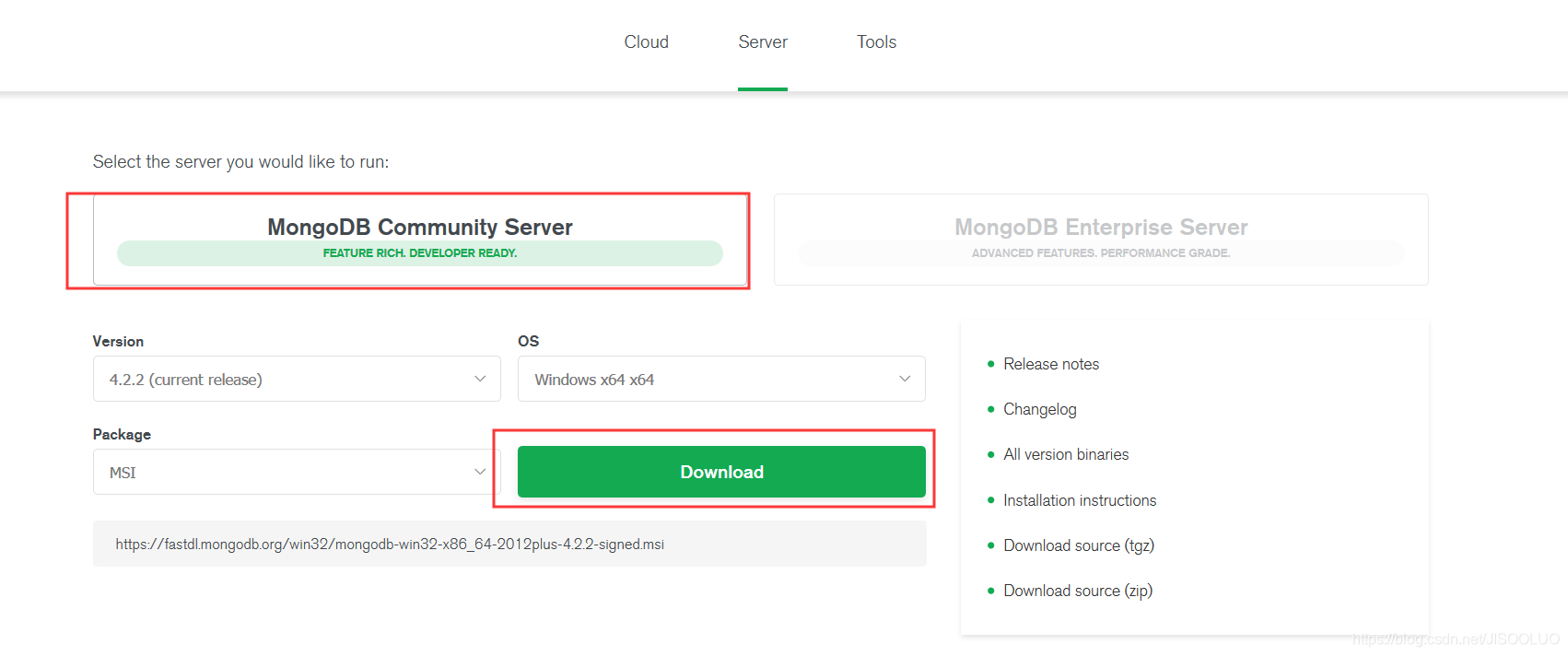Click Download source (zip) link
1568x656 pixels.
pyautogui.click(x=1078, y=591)
